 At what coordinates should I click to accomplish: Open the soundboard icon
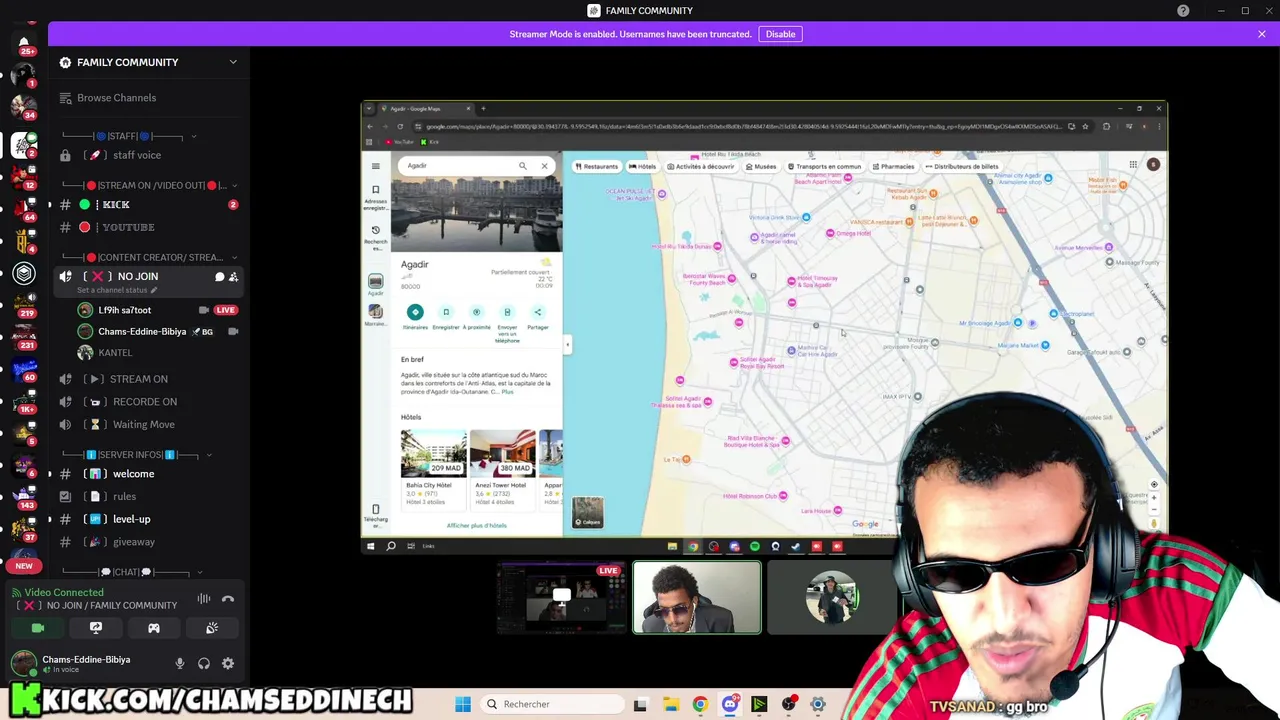click(212, 628)
